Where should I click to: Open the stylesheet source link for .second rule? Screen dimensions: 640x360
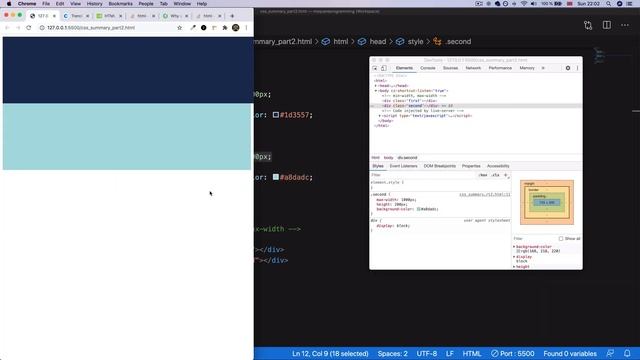click(x=484, y=195)
